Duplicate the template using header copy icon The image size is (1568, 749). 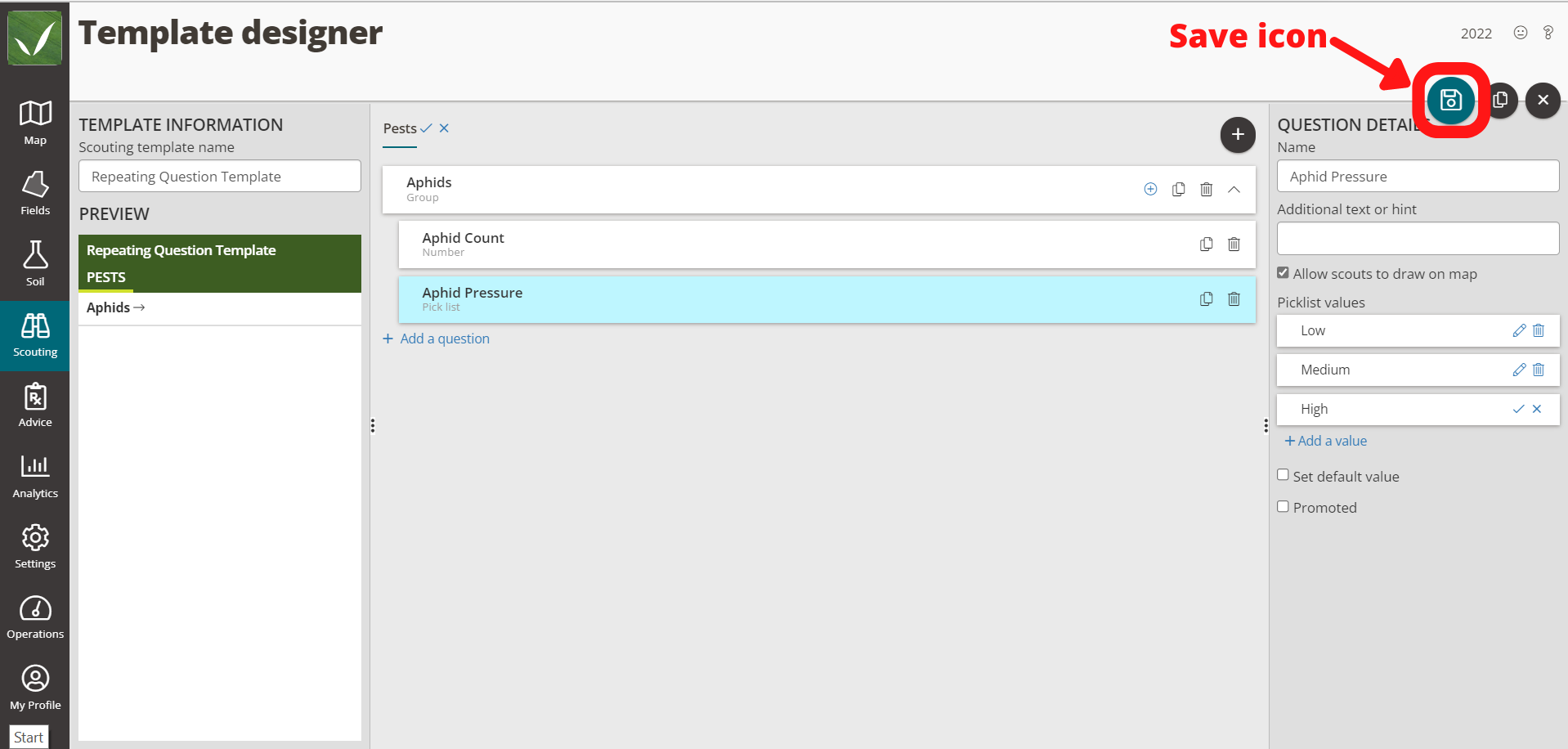1500,101
